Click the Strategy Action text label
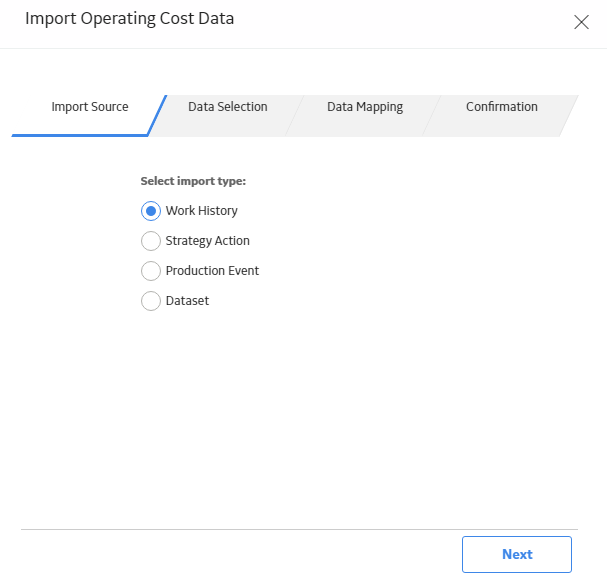 point(207,241)
